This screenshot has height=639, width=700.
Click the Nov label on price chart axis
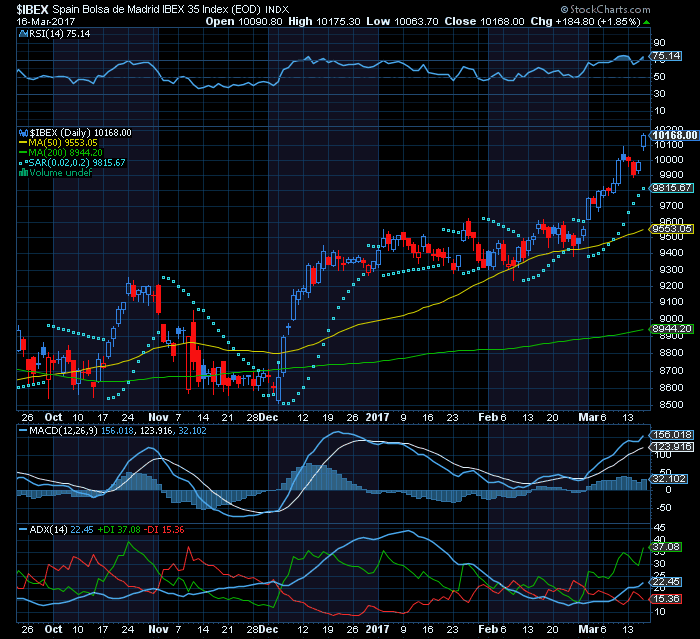coord(158,417)
